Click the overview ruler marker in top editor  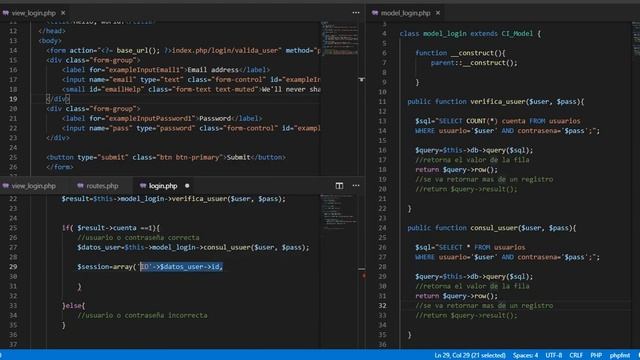362,80
